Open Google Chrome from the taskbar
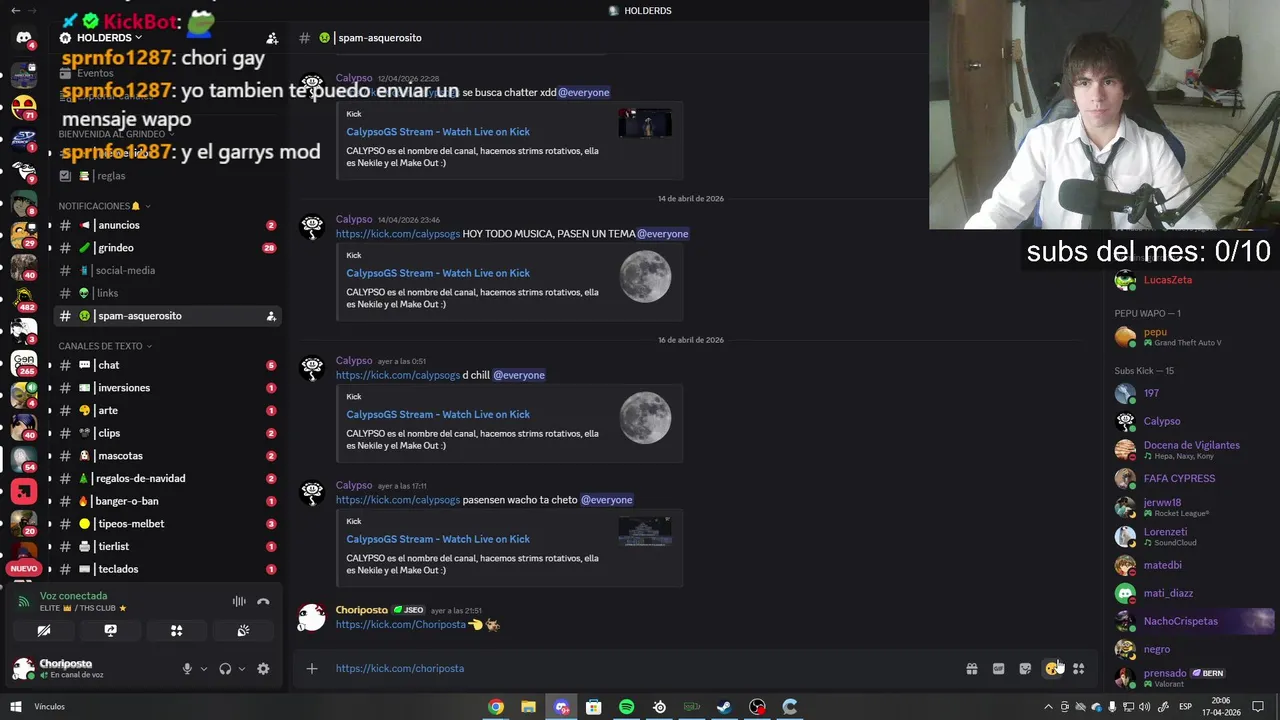This screenshot has height=720, width=1280. pos(496,707)
